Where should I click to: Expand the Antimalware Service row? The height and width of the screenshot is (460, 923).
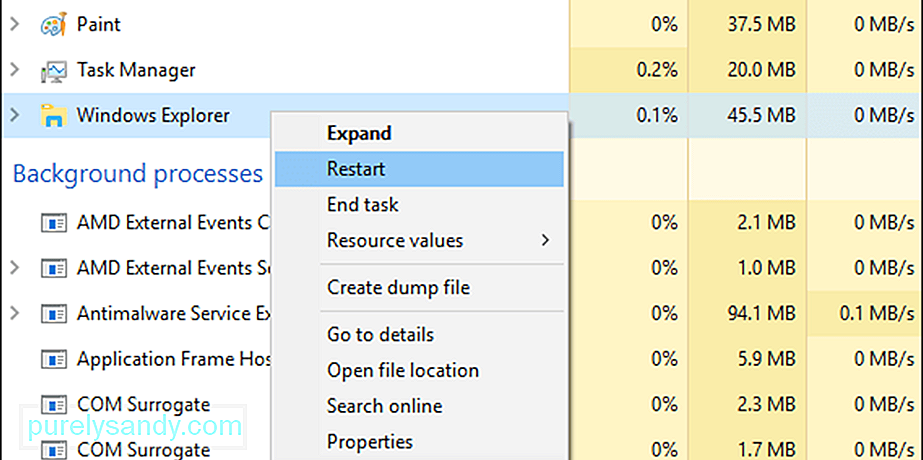point(15,313)
